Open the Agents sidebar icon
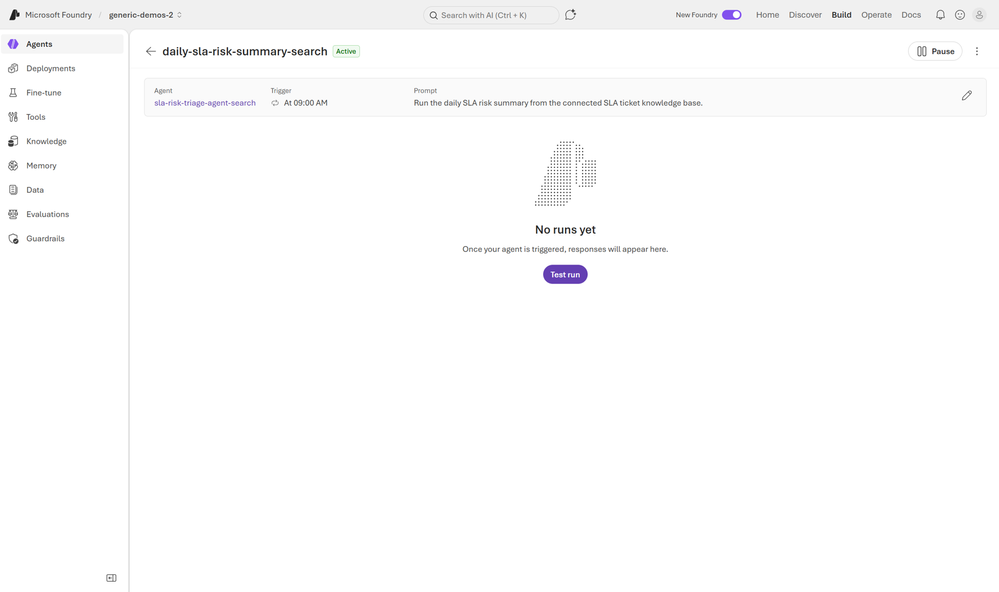 tap(13, 44)
